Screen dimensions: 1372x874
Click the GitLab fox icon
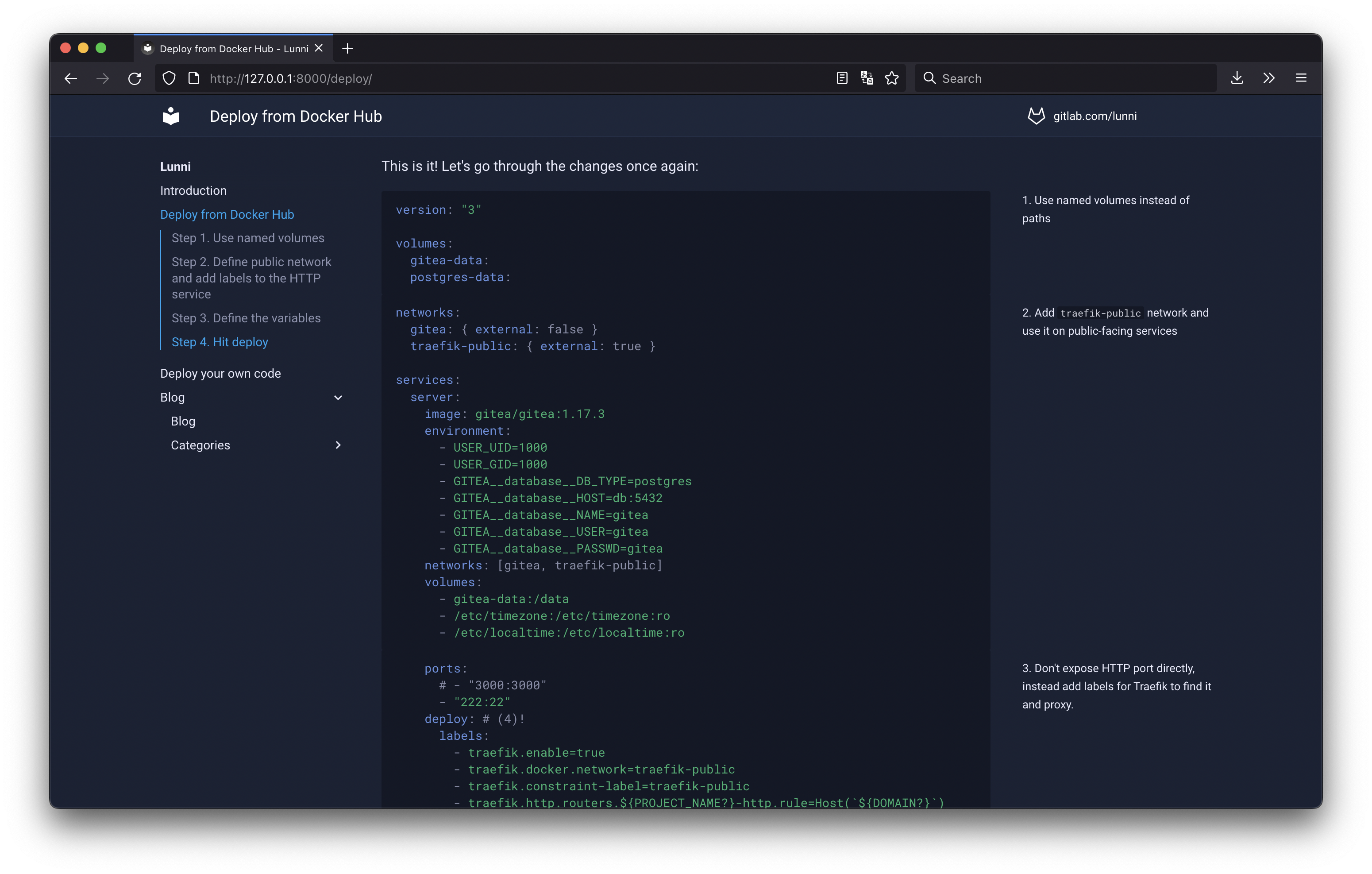pyautogui.click(x=1036, y=116)
